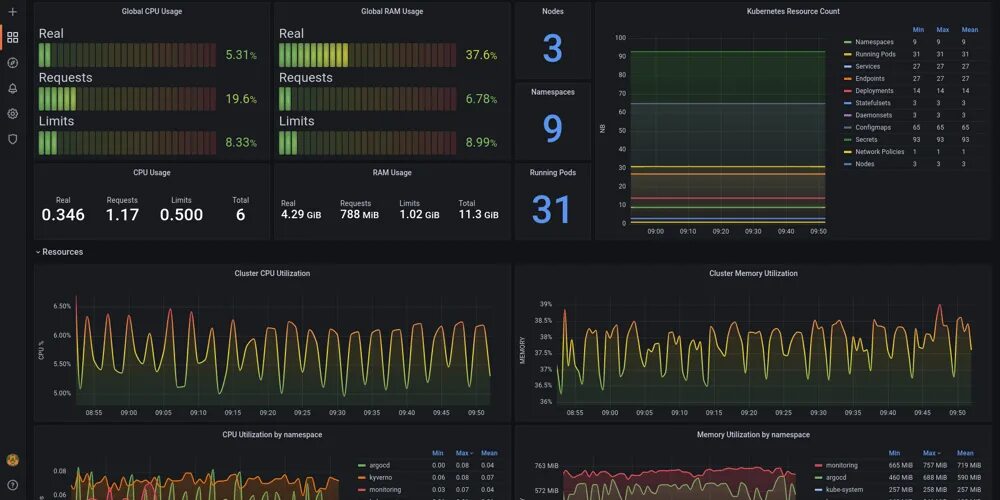This screenshot has width=1000, height=500.
Task: Click the kube-system color swatch in Memory legend
Action: [x=818, y=490]
